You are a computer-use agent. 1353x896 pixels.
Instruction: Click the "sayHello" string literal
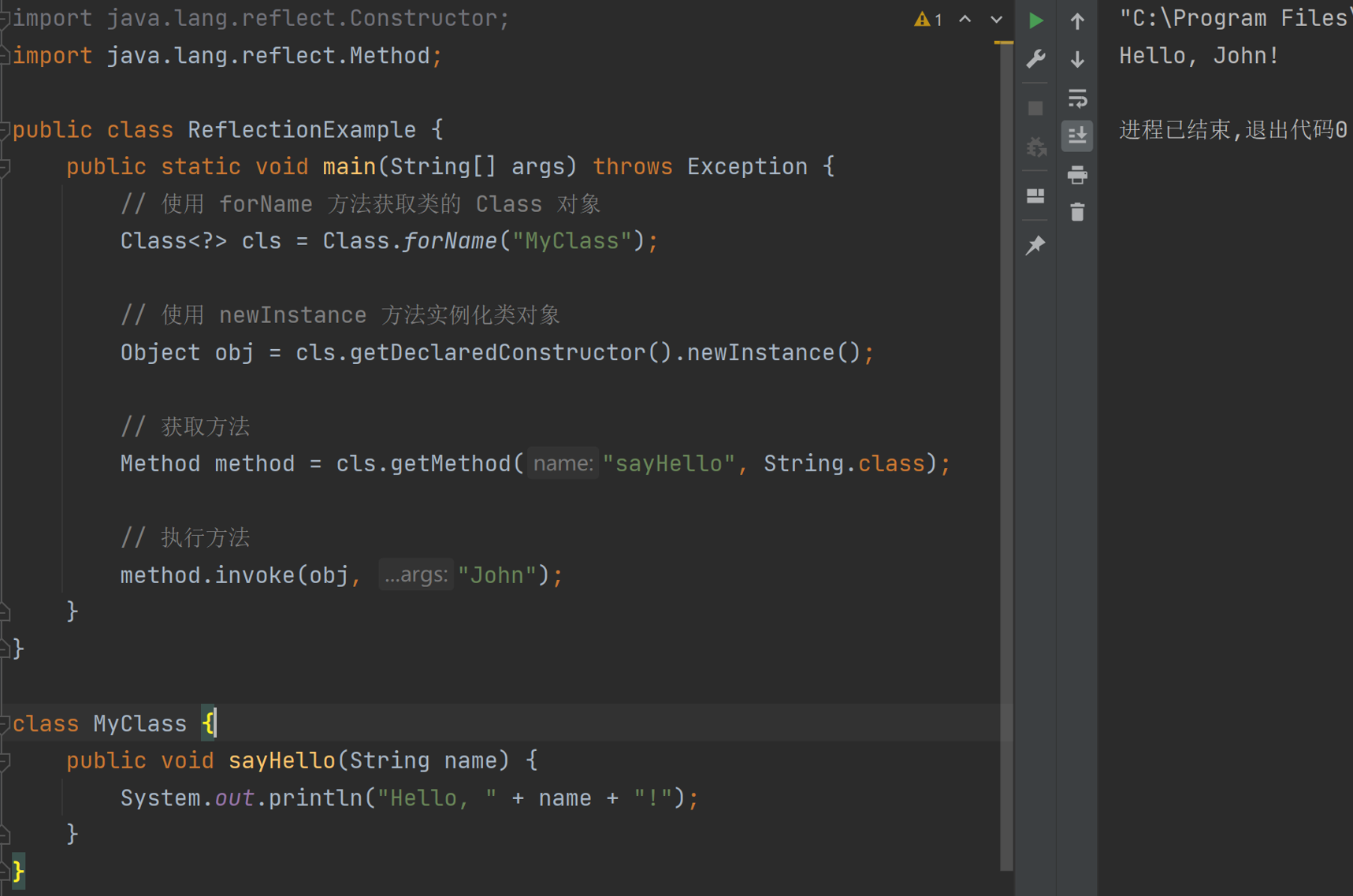[668, 463]
